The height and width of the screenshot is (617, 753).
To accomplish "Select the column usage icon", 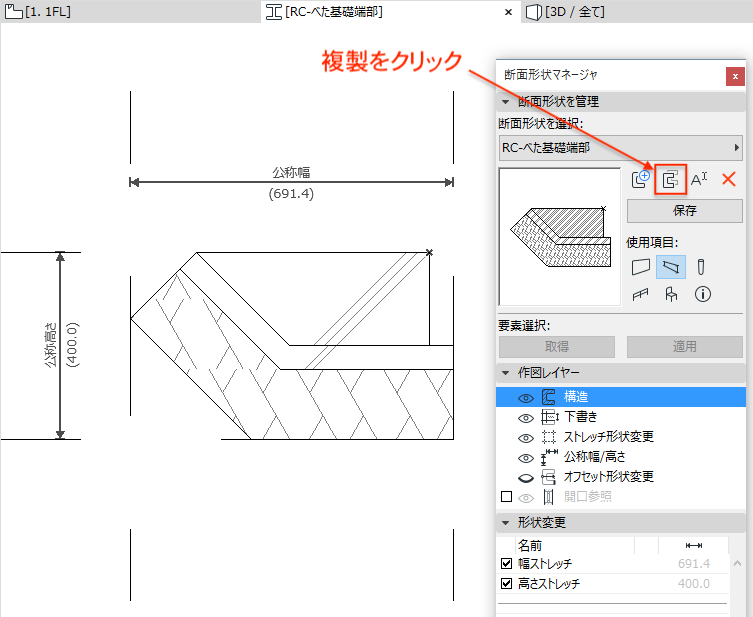I will point(701,266).
